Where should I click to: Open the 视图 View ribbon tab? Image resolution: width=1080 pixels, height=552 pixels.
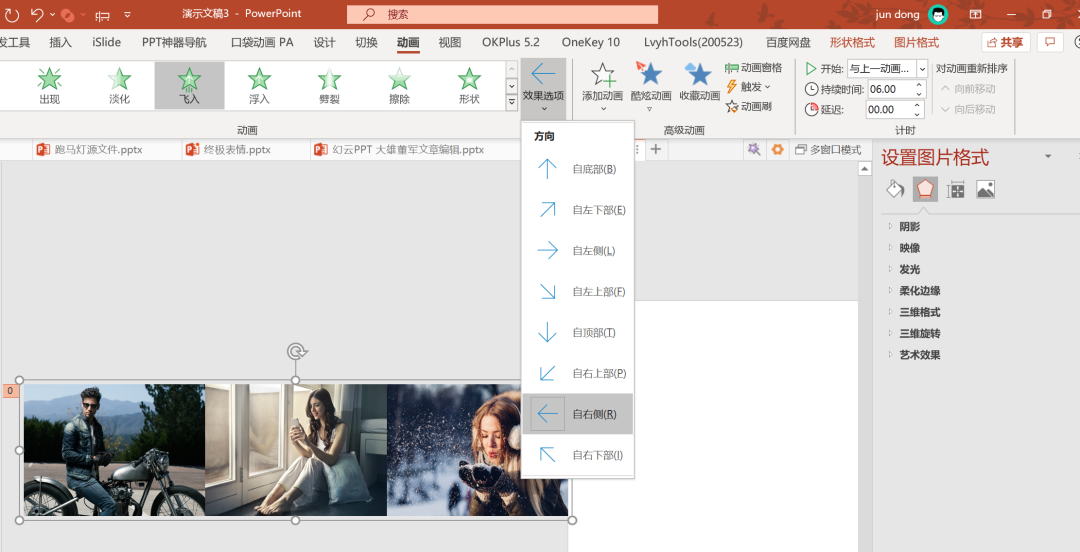450,42
